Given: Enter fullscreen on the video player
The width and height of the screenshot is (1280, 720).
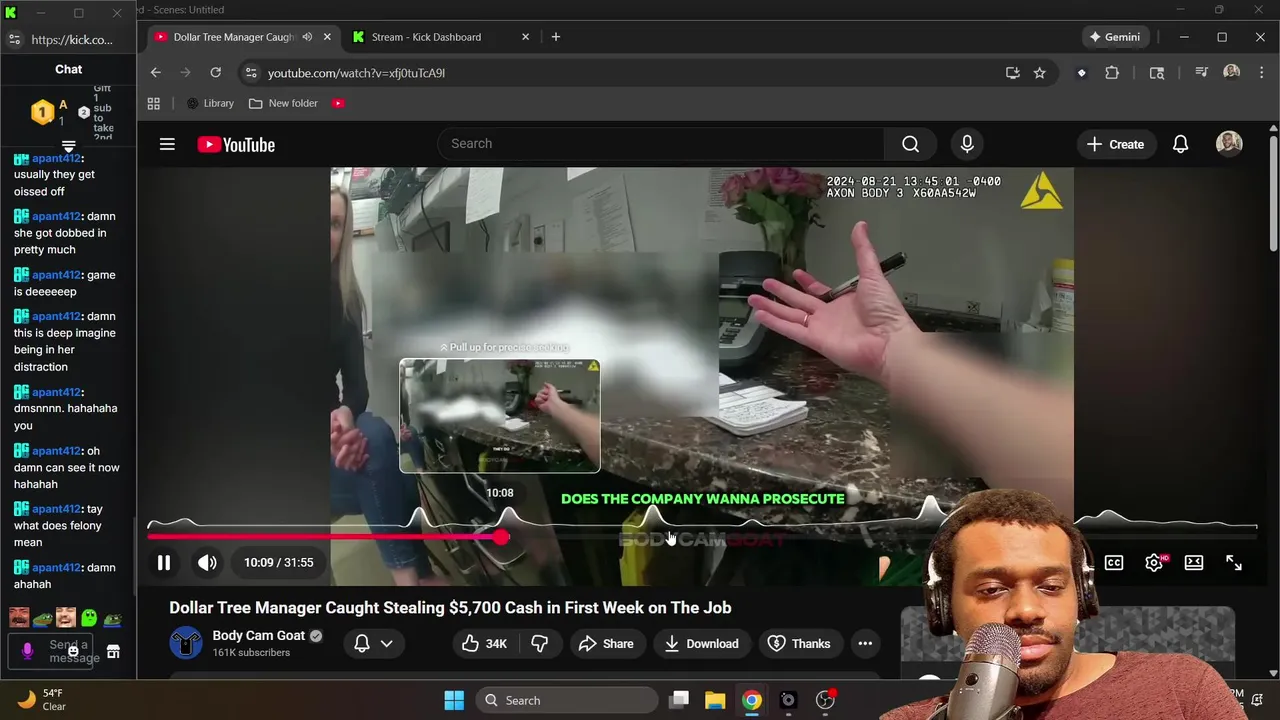Looking at the screenshot, I should (x=1234, y=563).
